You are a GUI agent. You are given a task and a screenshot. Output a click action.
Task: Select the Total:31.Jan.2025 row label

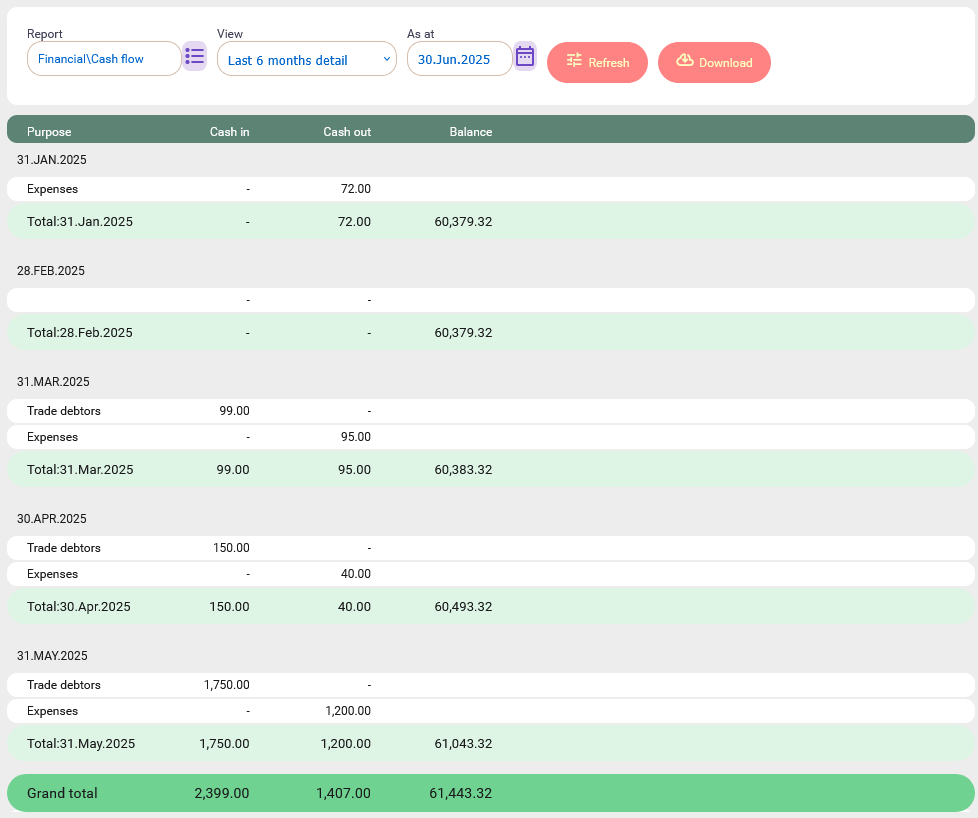point(80,222)
